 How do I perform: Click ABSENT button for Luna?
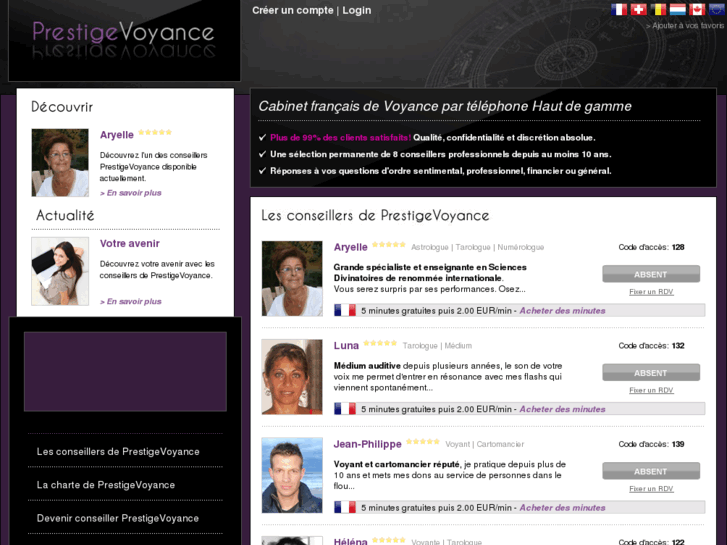[x=651, y=372]
